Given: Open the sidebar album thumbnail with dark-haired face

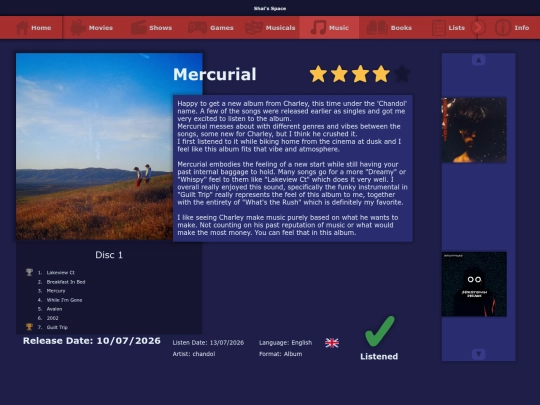Looking at the screenshot, I should 474,130.
